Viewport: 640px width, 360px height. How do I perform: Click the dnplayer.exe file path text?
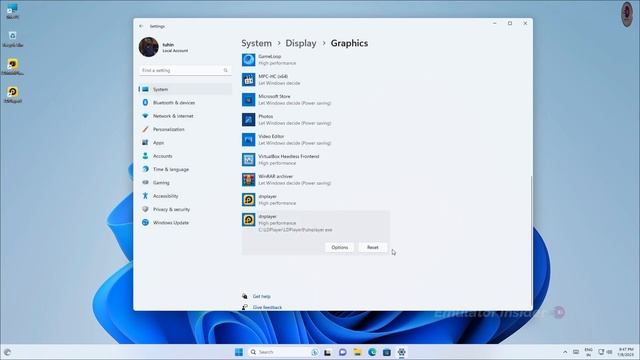click(x=295, y=230)
